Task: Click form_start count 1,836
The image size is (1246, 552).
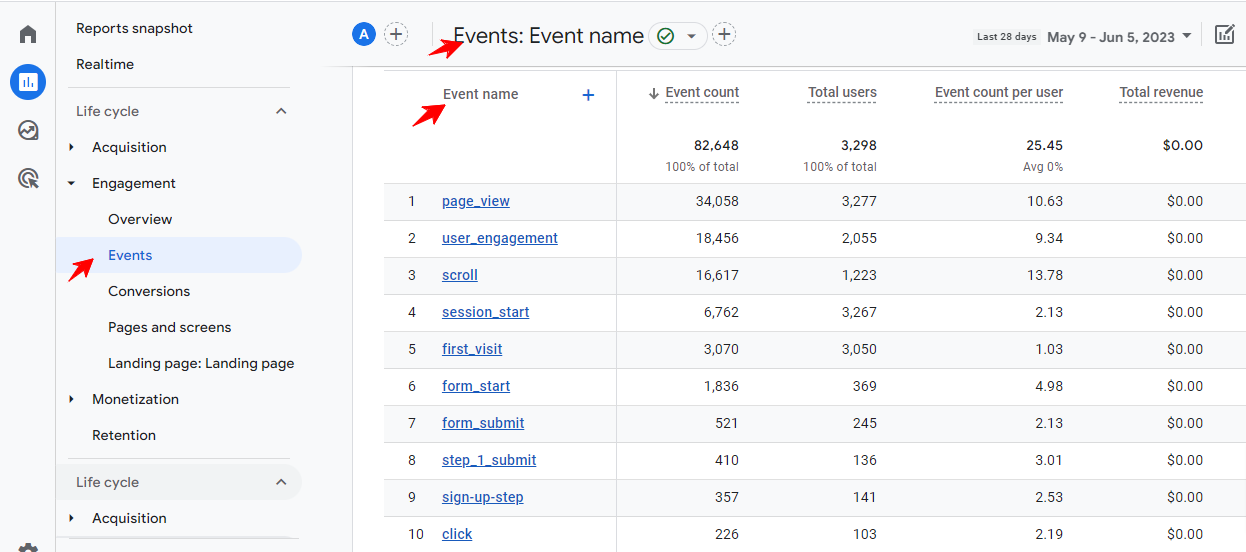Action: click(x=721, y=386)
